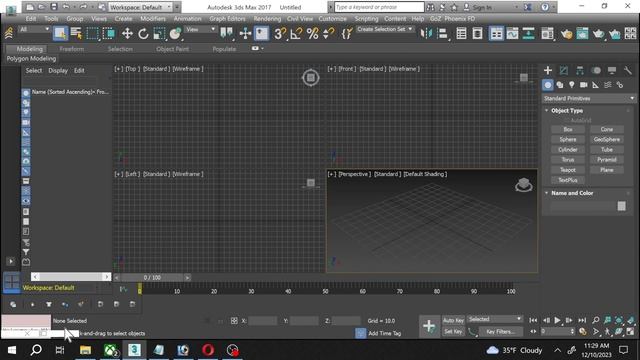Viewport: 640px width, 360px height.
Task: Toggle the Spinner Snap button
Action: pyautogui.click(x=328, y=33)
